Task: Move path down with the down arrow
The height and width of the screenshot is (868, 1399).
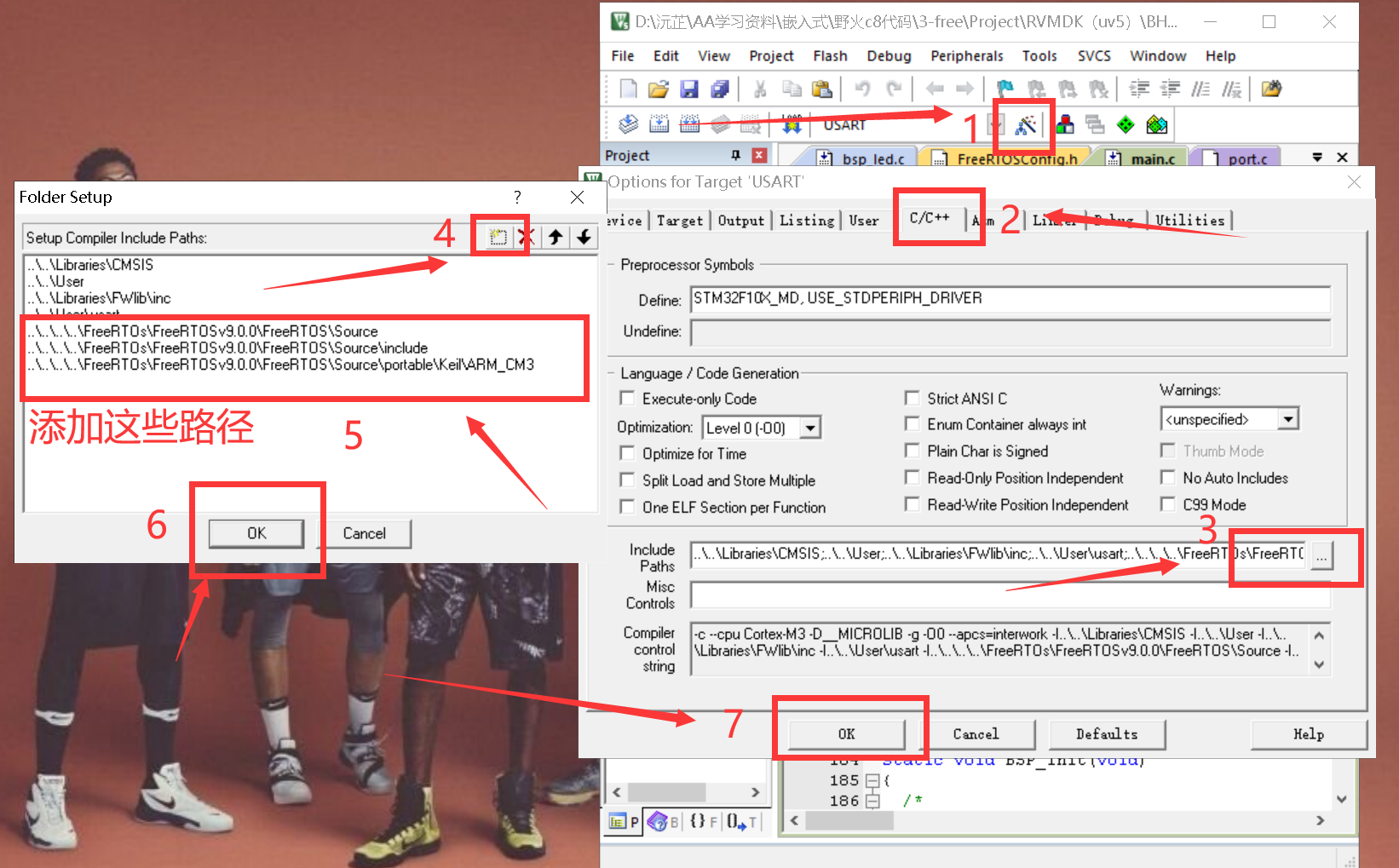Action: click(x=584, y=237)
